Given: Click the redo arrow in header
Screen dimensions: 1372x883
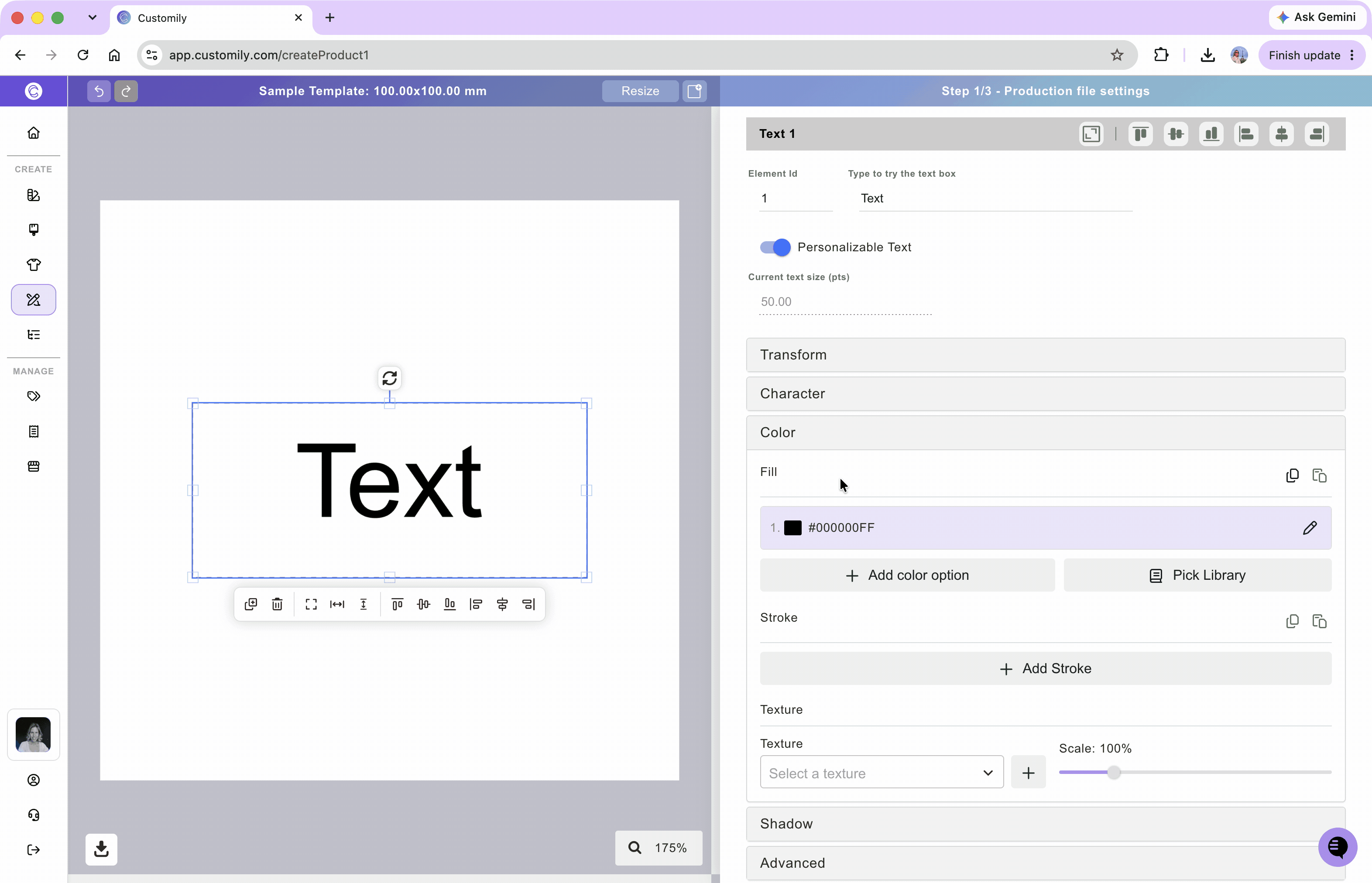Looking at the screenshot, I should coord(126,91).
